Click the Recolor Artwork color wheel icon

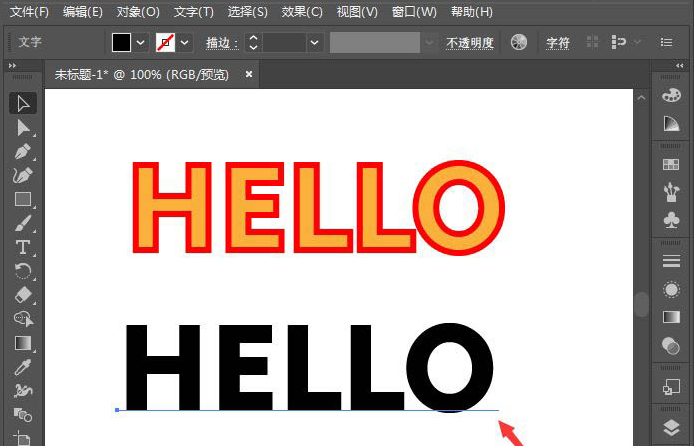coord(519,42)
